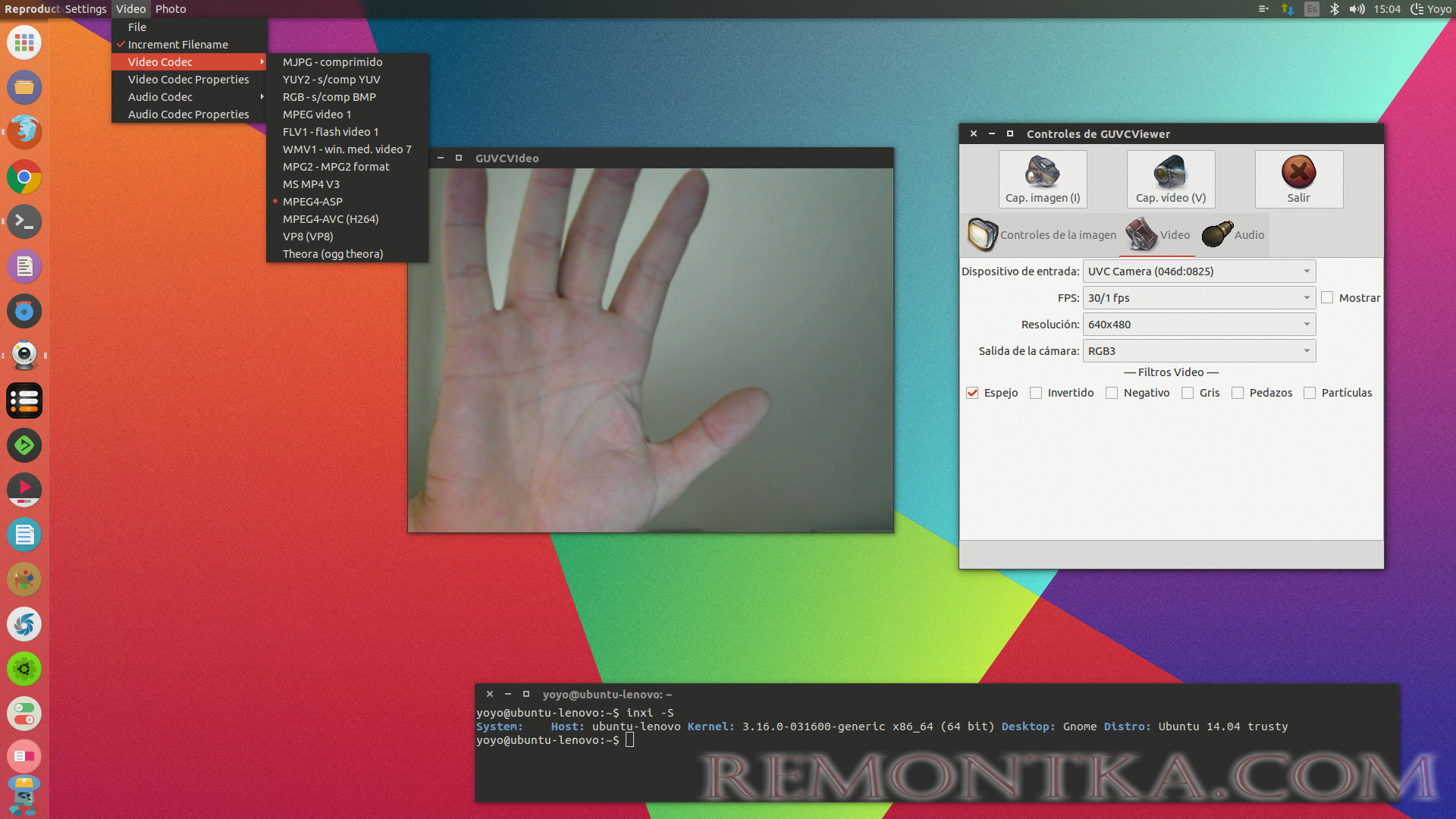Open the green Ubuntu gear icon in dock

24,669
